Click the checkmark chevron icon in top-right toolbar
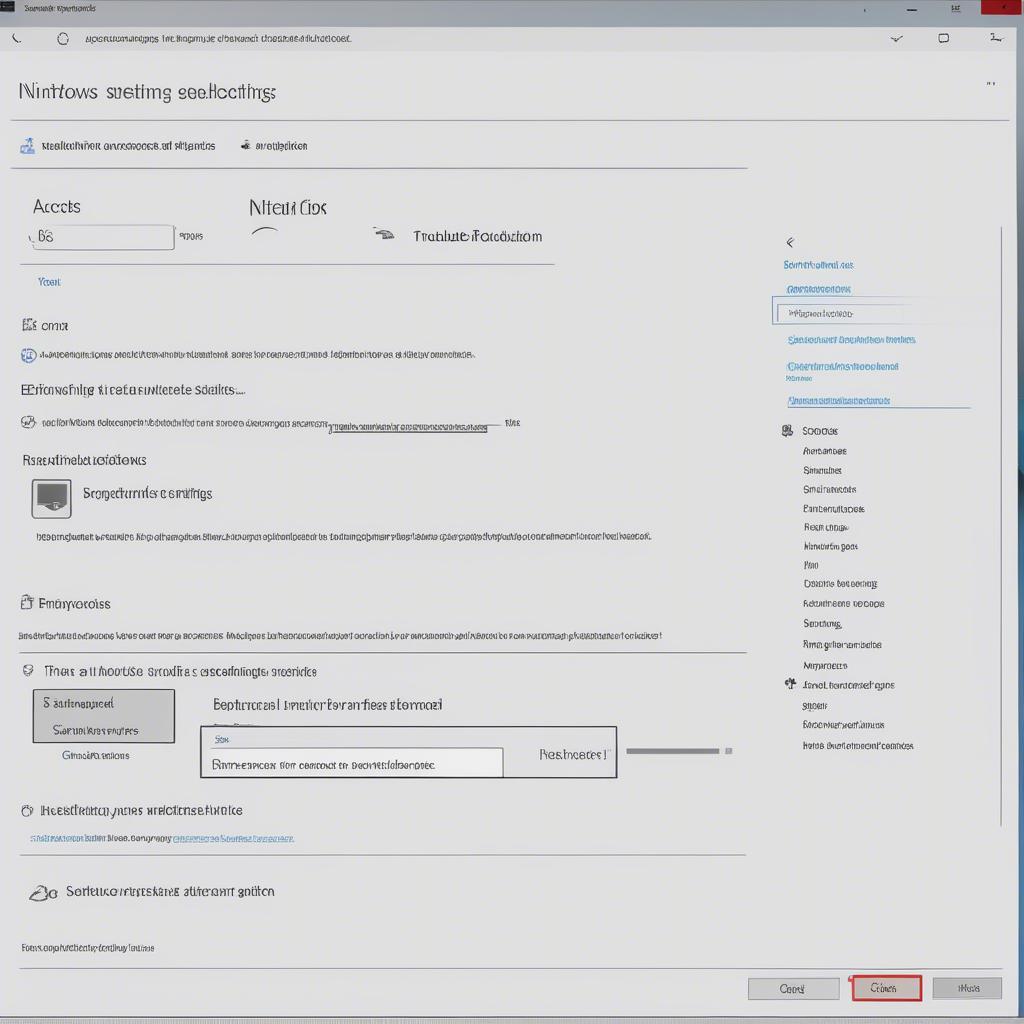1024x1024 pixels. 897,39
